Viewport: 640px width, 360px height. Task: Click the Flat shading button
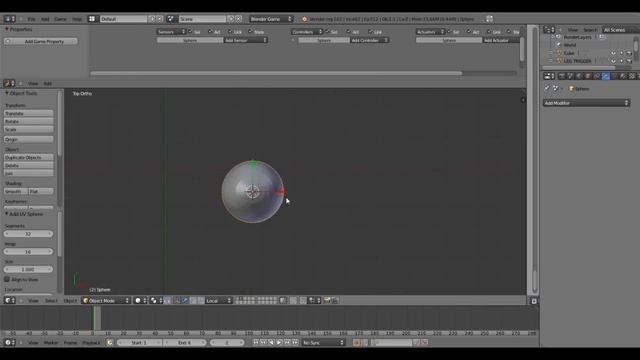click(41, 191)
